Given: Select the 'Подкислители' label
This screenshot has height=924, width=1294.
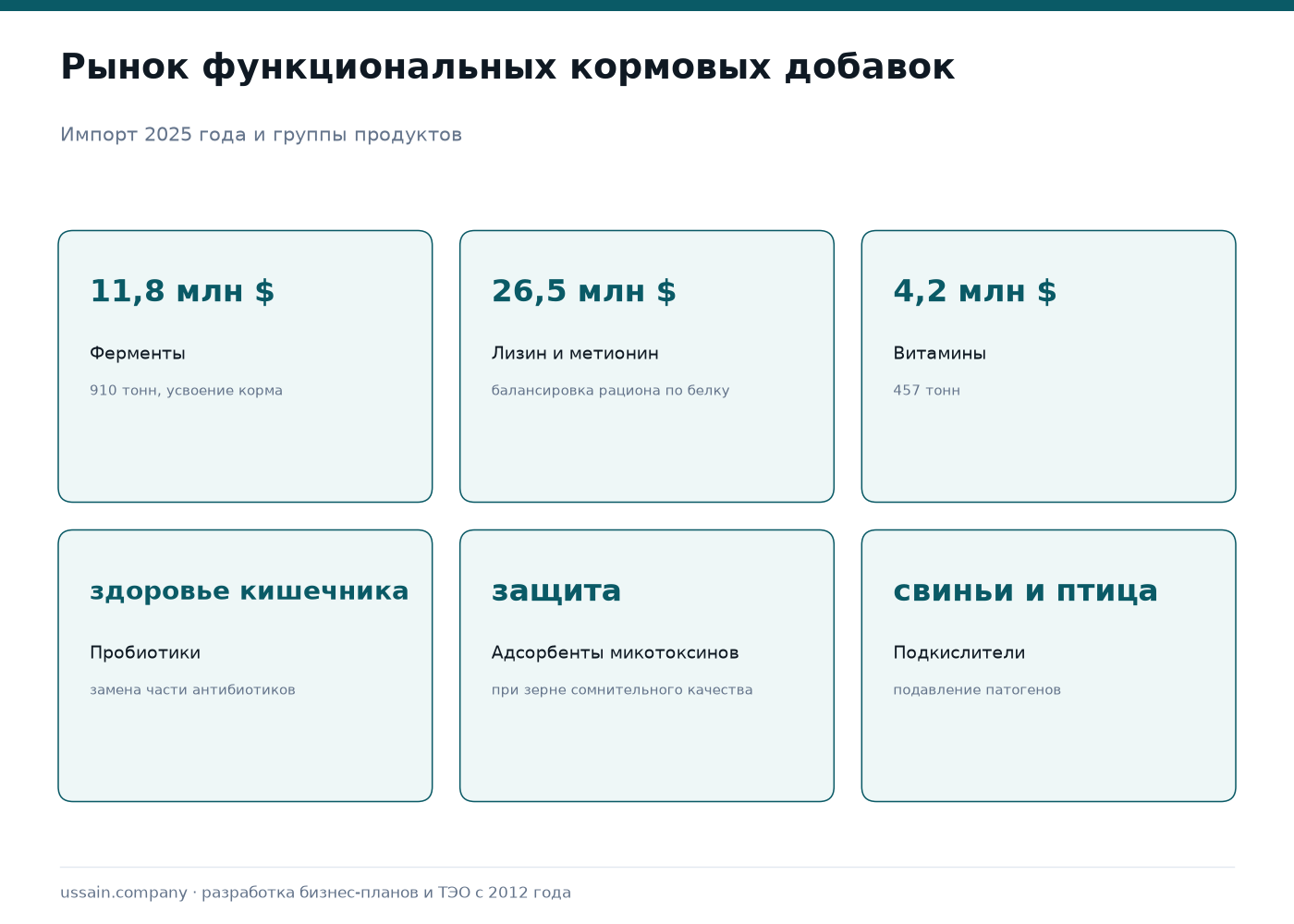Looking at the screenshot, I should coord(959,652).
